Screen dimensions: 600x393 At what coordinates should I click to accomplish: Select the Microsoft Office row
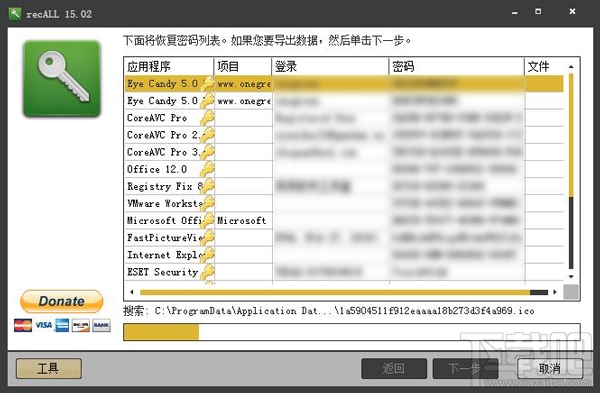pos(344,220)
